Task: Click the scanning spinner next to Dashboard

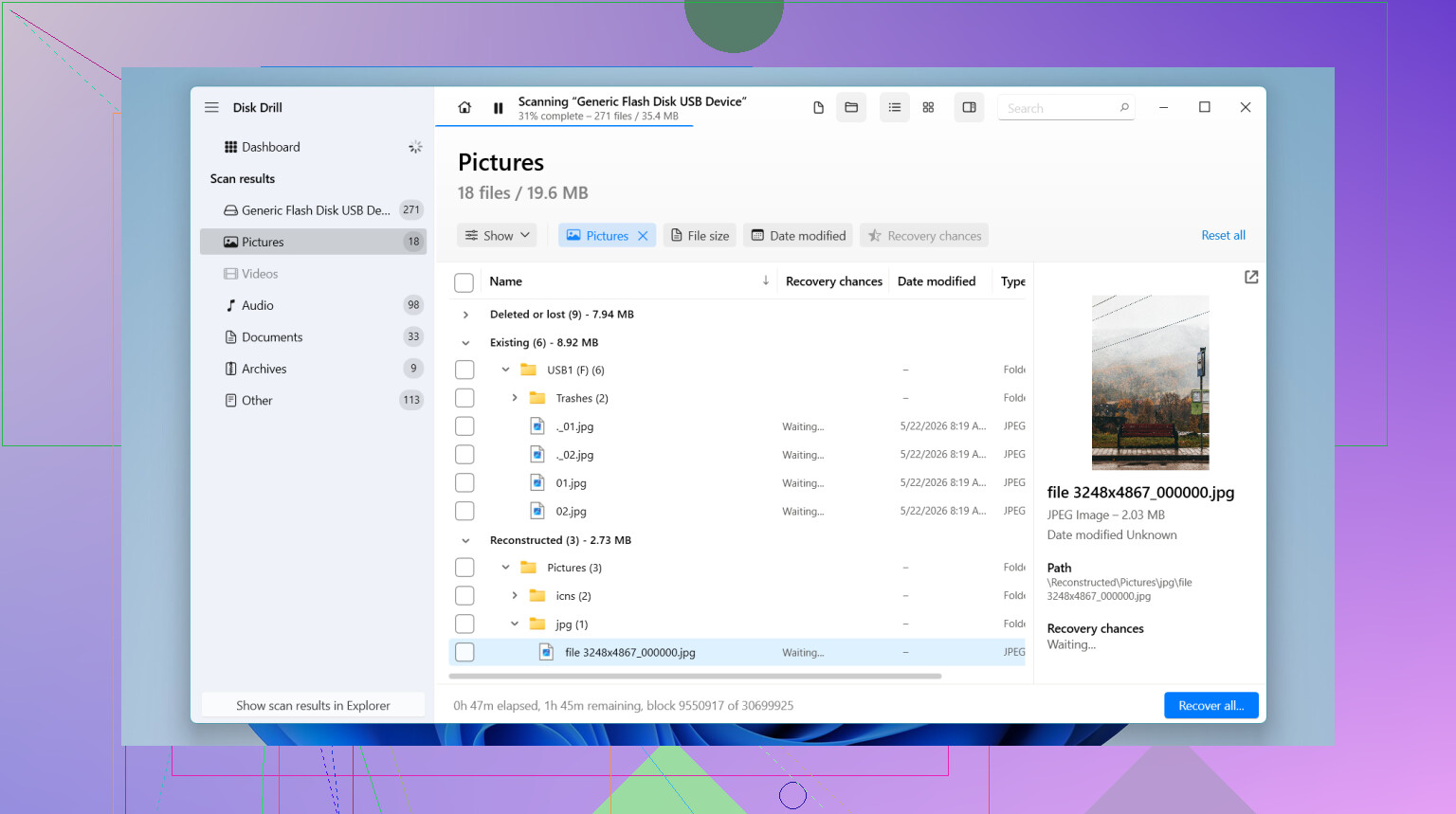Action: pos(415,147)
